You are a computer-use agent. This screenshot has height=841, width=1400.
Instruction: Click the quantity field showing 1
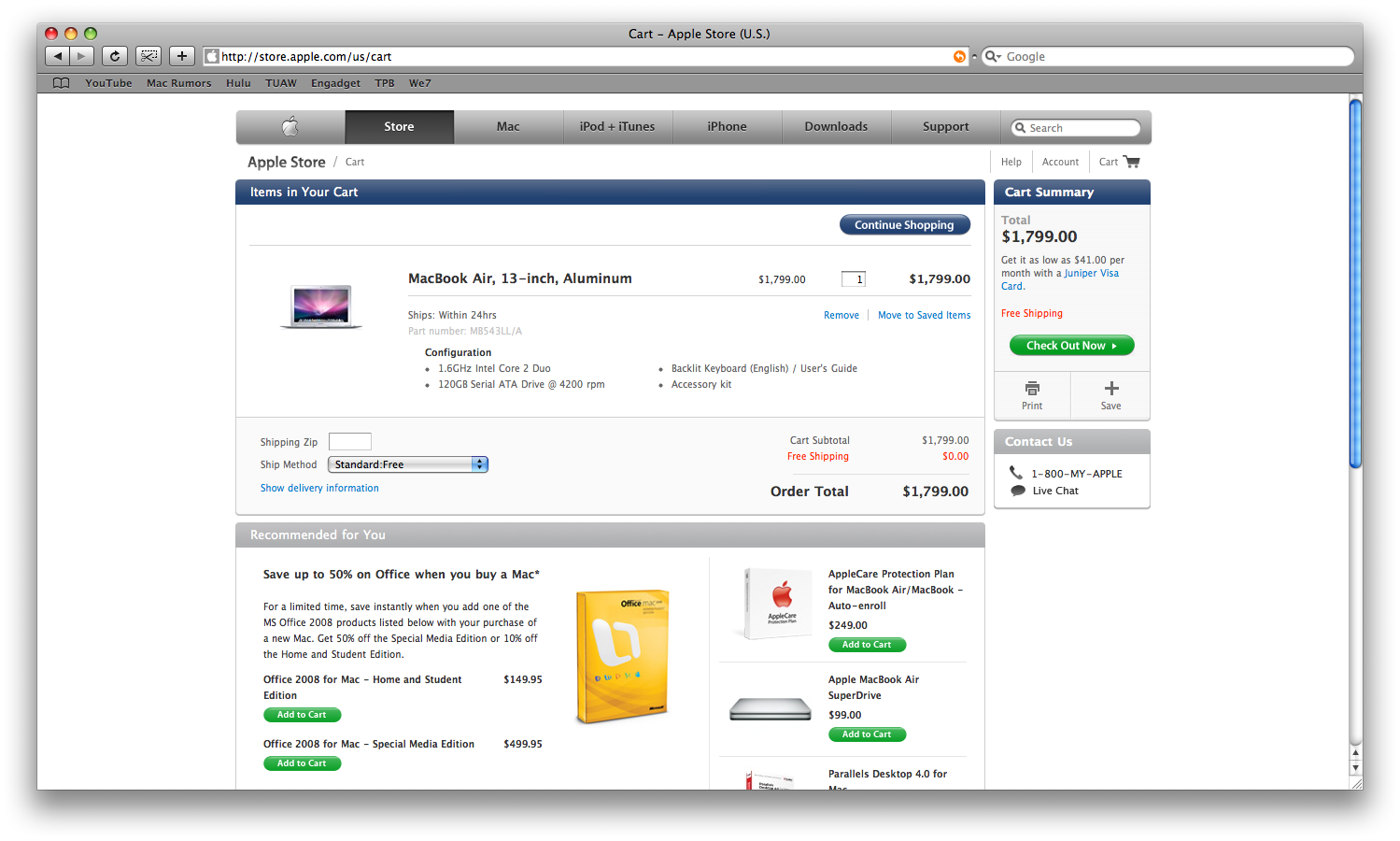click(854, 279)
